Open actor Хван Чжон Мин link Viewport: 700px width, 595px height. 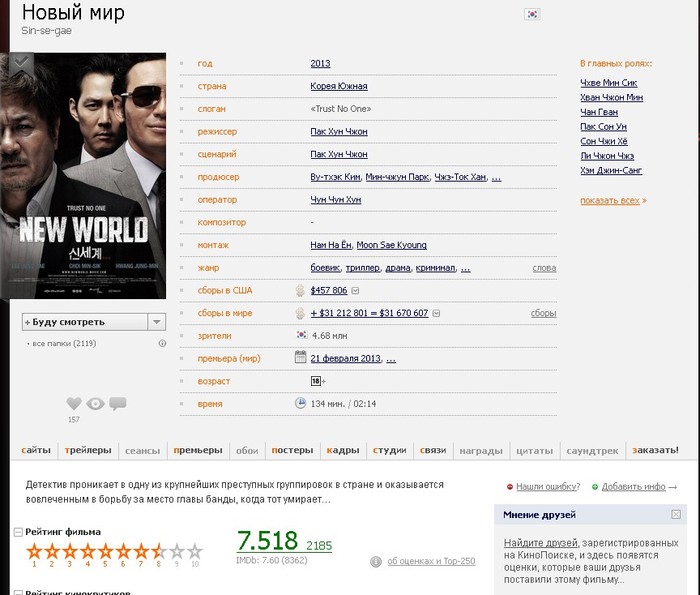612,97
